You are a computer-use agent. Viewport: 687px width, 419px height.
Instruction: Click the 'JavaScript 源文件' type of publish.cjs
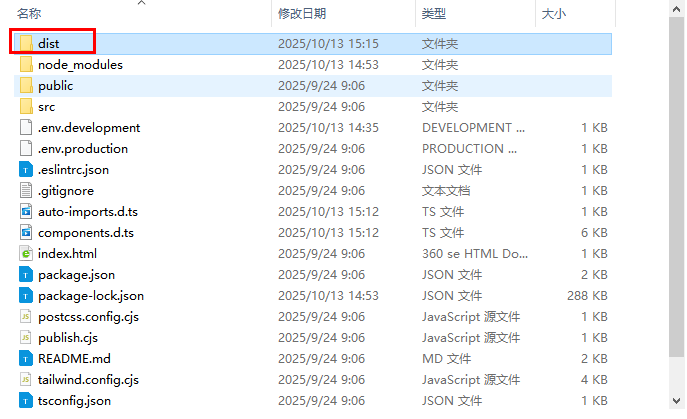coord(471,337)
